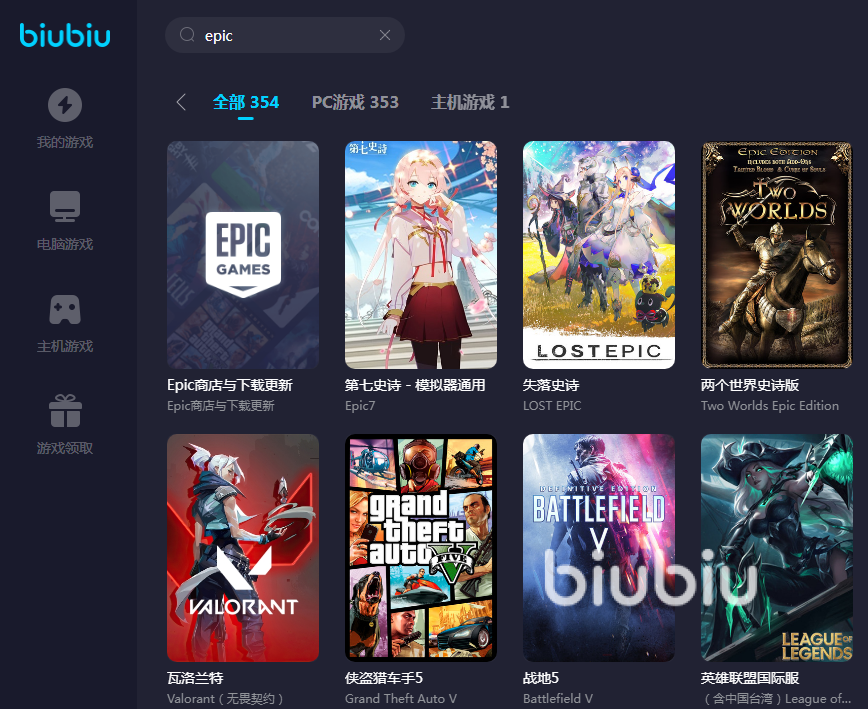Open the Grand Theft Auto V cover
Image resolution: width=868 pixels, height=709 pixels.
point(421,548)
